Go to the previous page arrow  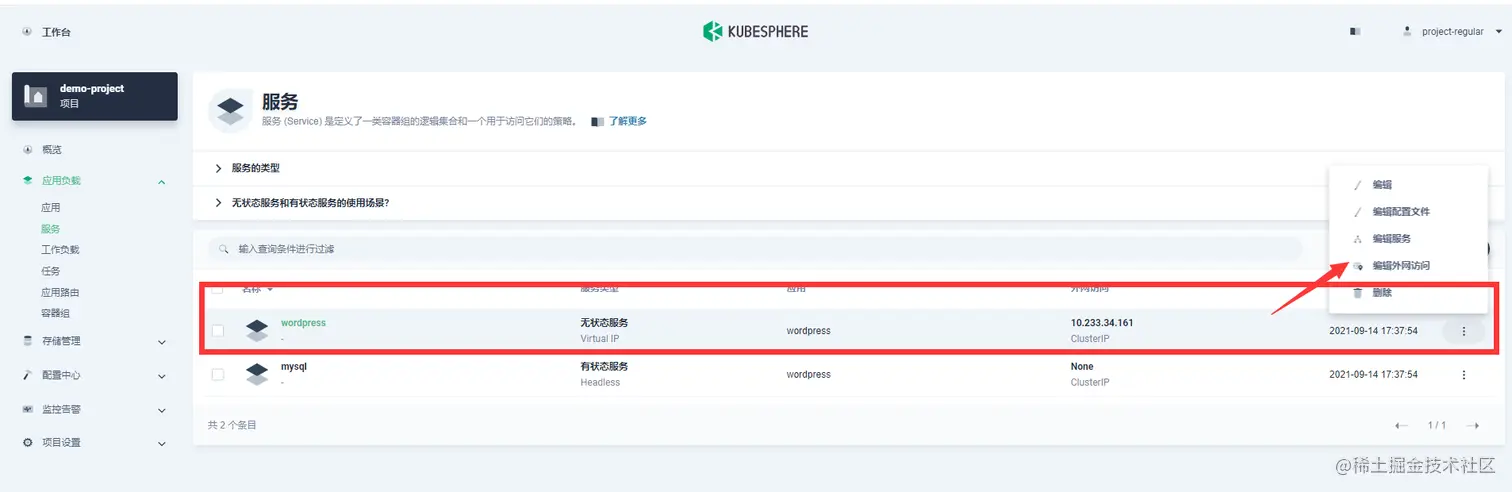click(1401, 426)
